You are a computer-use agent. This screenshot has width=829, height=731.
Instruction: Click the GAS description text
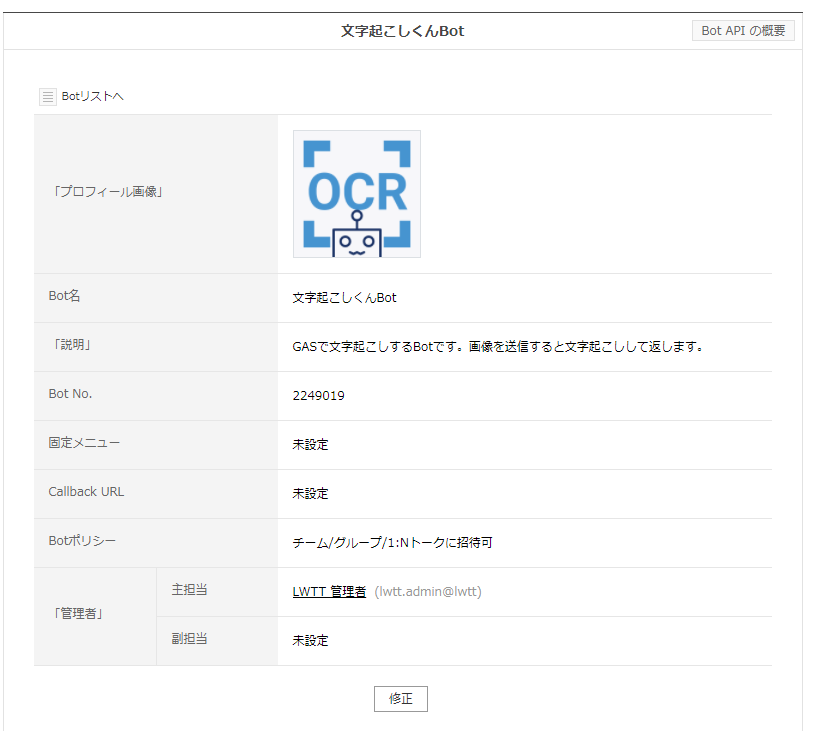coord(498,347)
